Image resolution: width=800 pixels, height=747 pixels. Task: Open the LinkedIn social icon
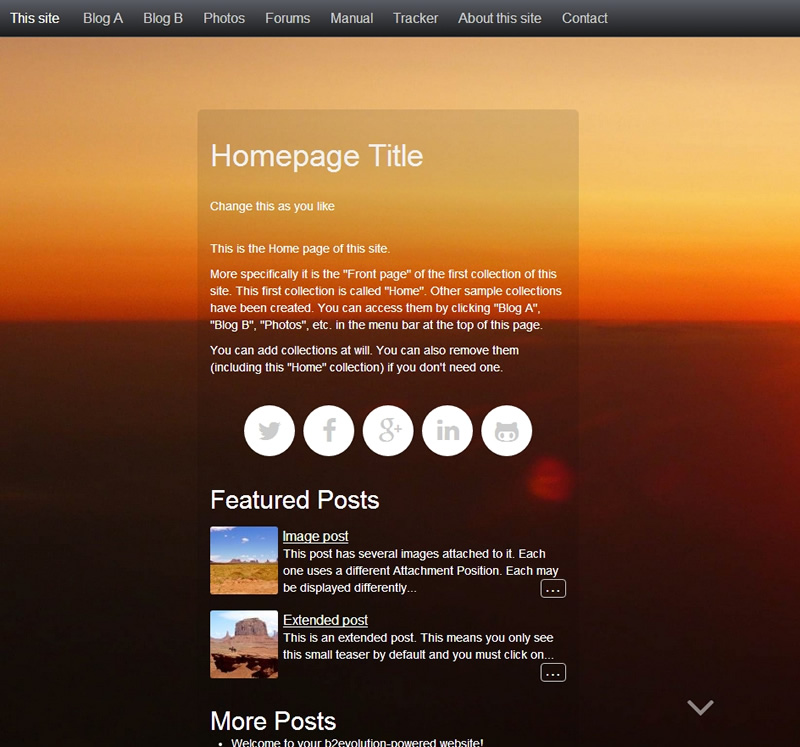(448, 431)
